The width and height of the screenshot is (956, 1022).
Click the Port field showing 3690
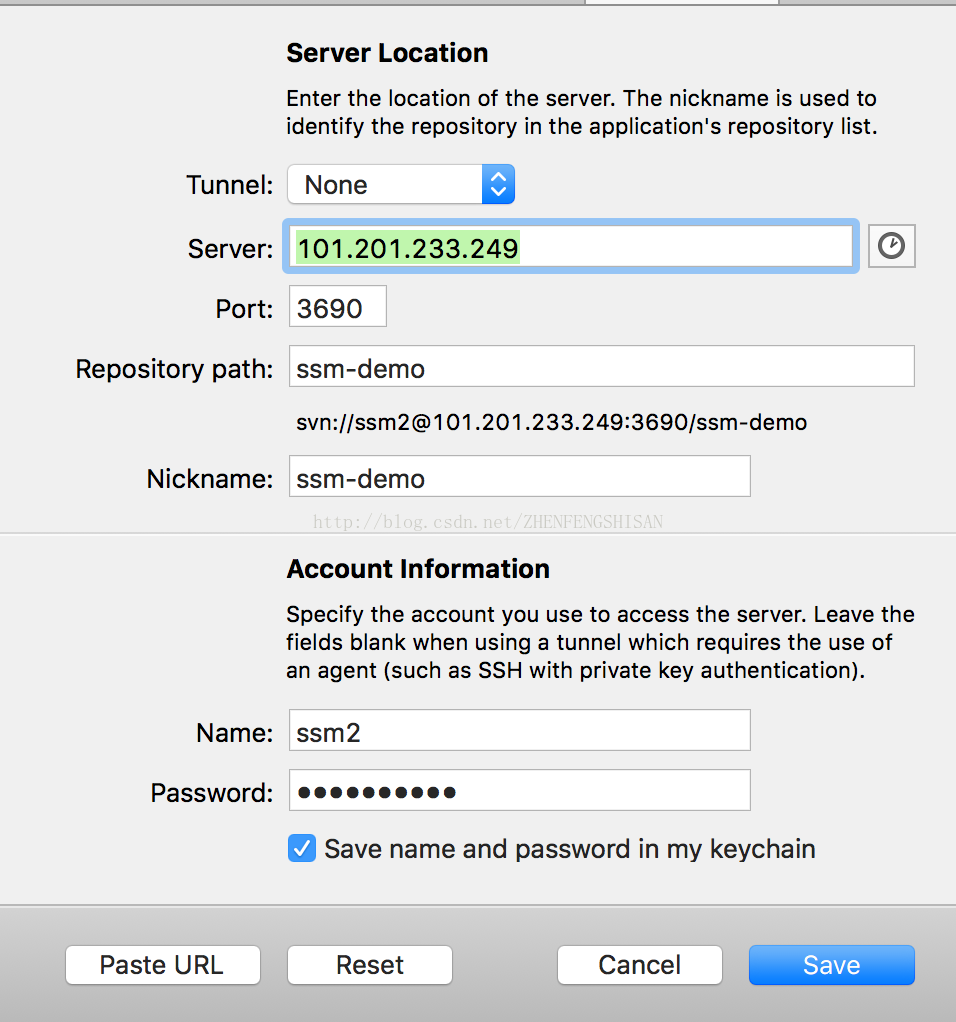(338, 306)
